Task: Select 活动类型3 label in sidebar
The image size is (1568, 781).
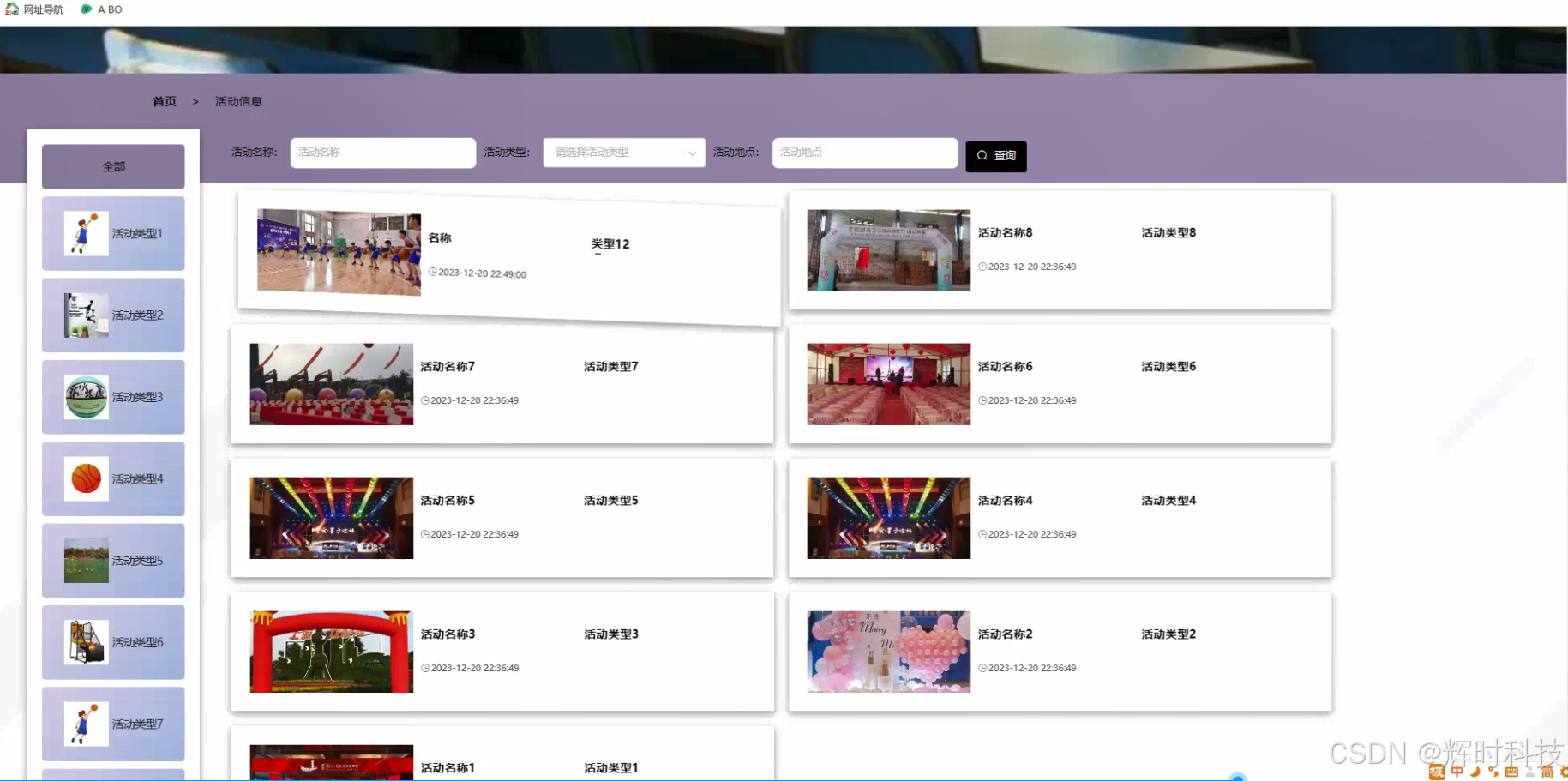Action: coord(137,397)
